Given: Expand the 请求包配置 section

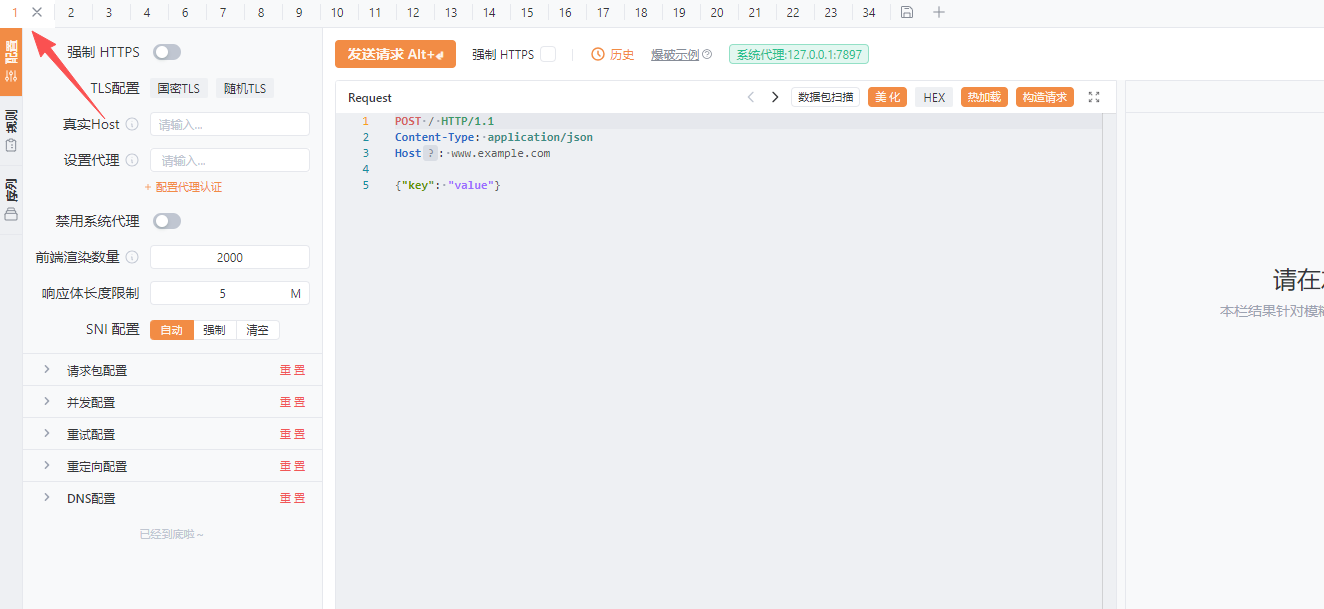Looking at the screenshot, I should (47, 370).
